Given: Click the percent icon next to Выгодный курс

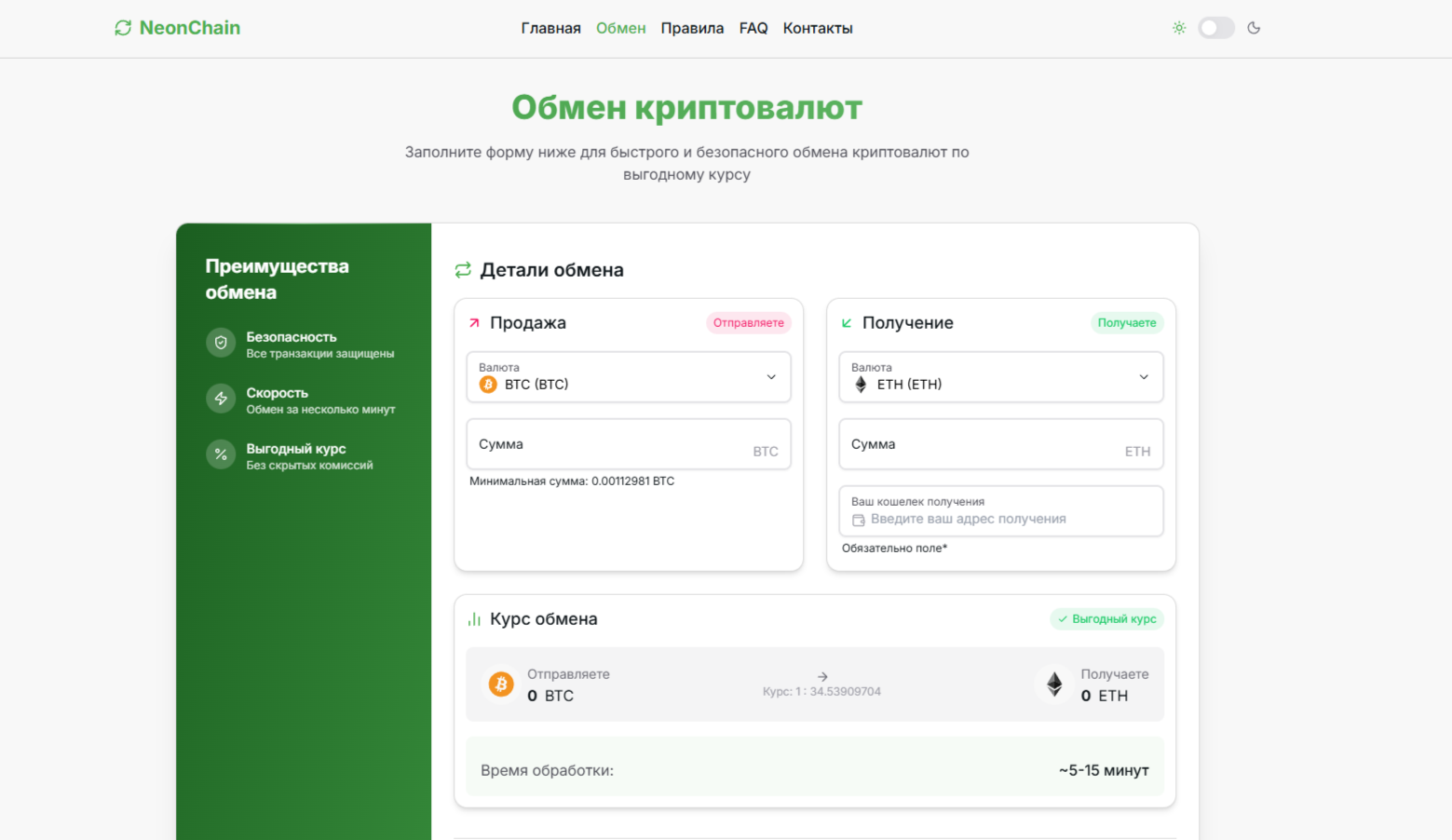Looking at the screenshot, I should coord(221,454).
